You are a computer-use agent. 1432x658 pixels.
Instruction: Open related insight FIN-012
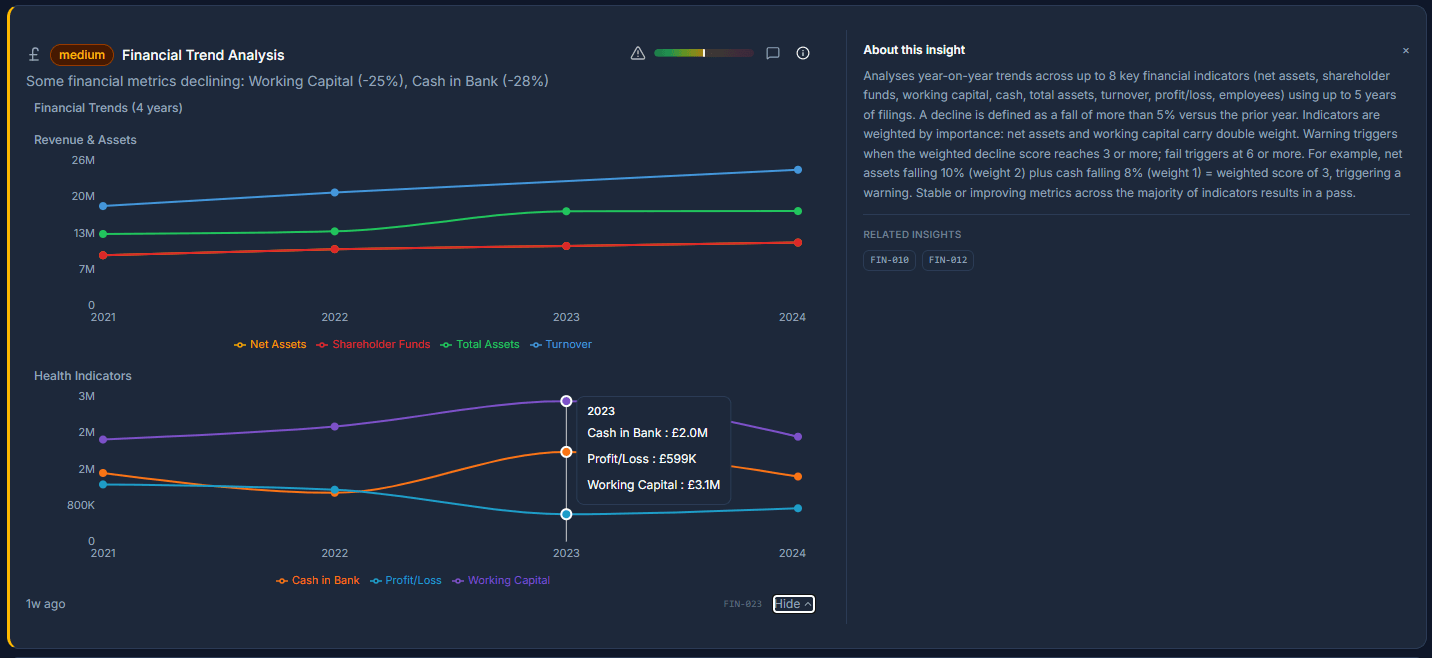coord(948,260)
